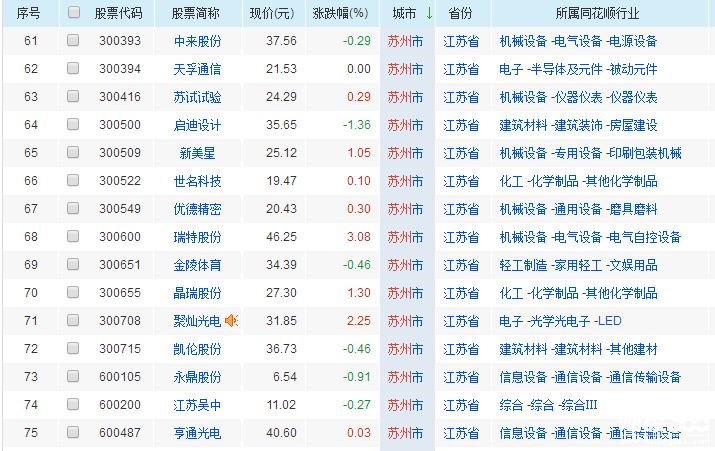Click change value -1.36
This screenshot has width=715, height=451.
point(357,125)
